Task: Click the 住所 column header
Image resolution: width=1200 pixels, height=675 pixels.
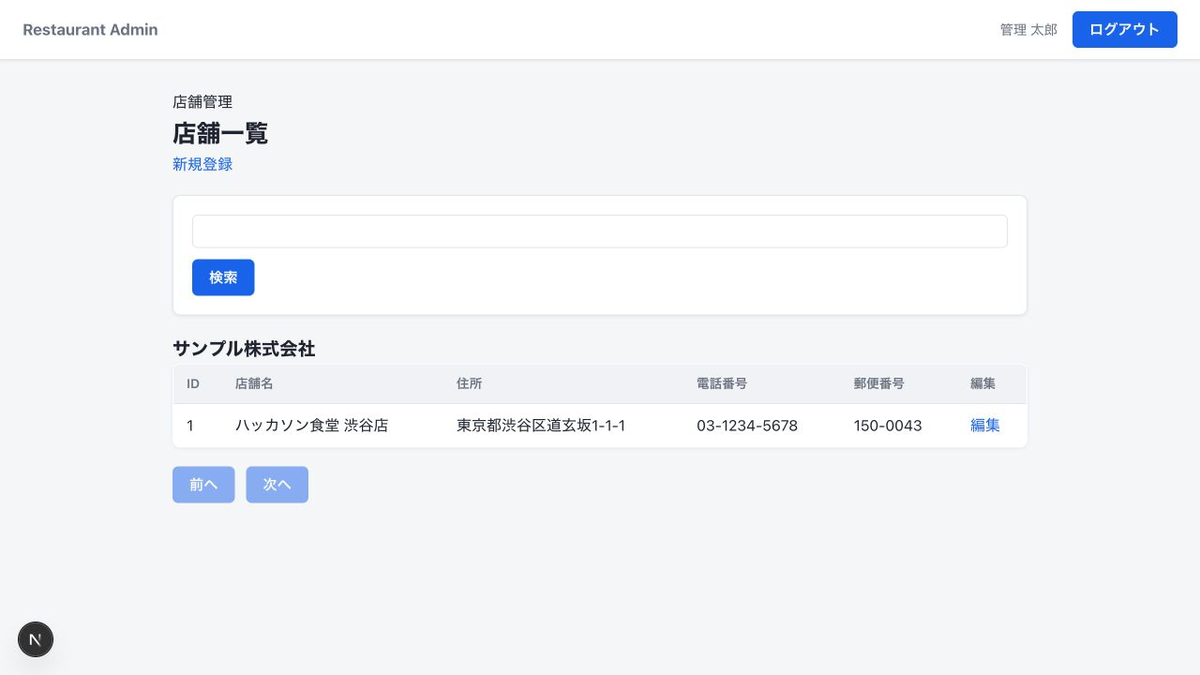Action: (x=470, y=383)
